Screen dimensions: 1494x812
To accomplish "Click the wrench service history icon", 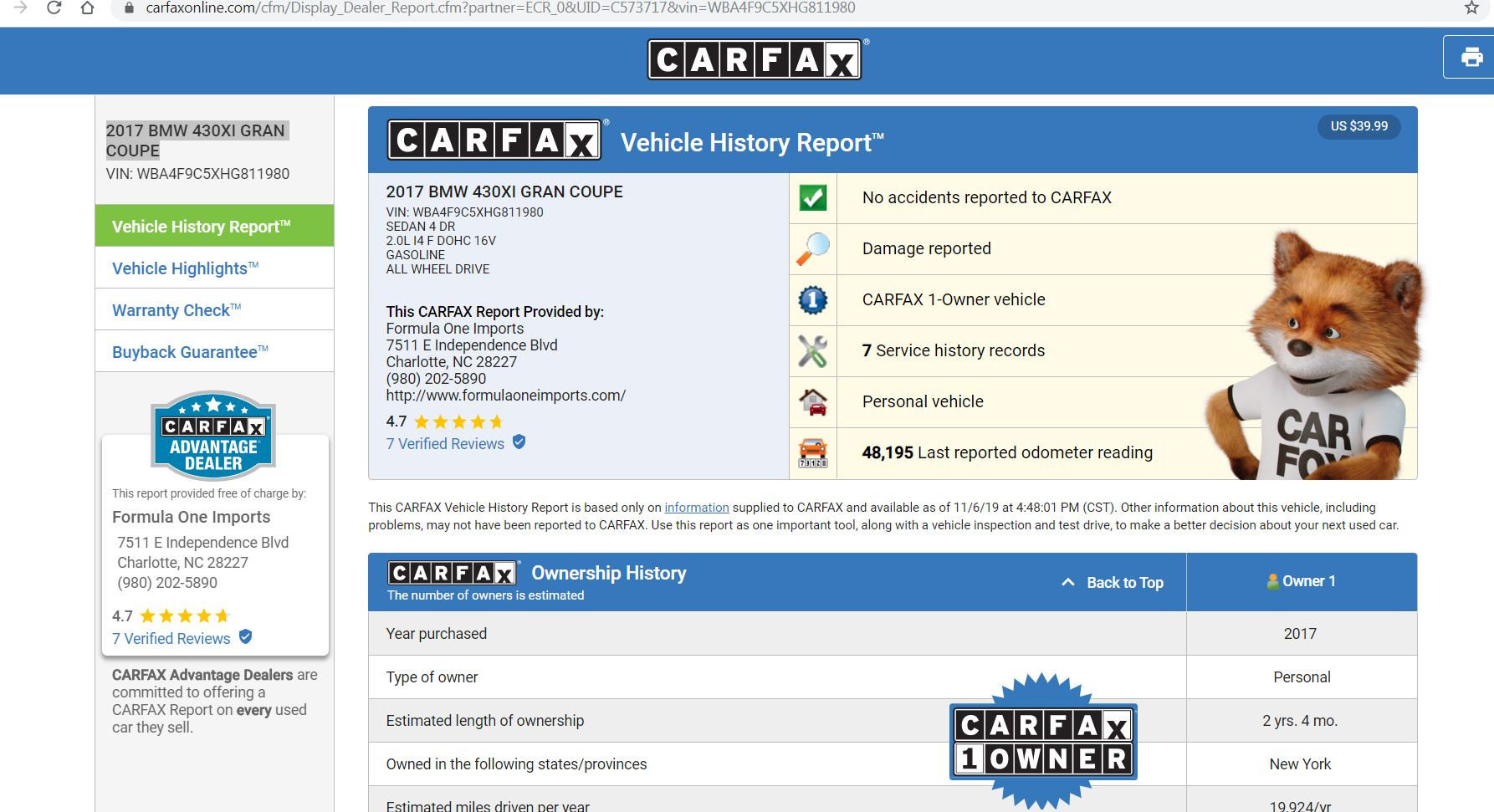I will [813, 351].
